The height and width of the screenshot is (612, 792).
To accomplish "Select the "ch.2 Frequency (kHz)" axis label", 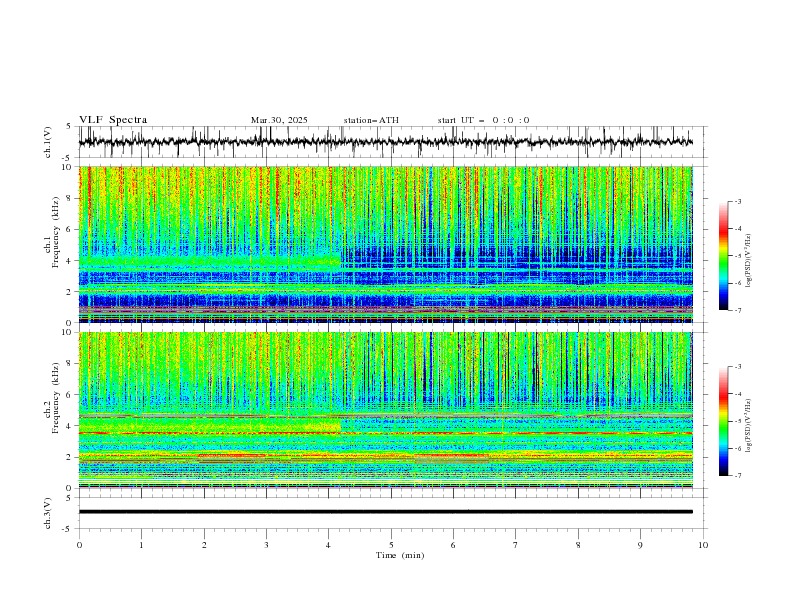I will point(52,397).
